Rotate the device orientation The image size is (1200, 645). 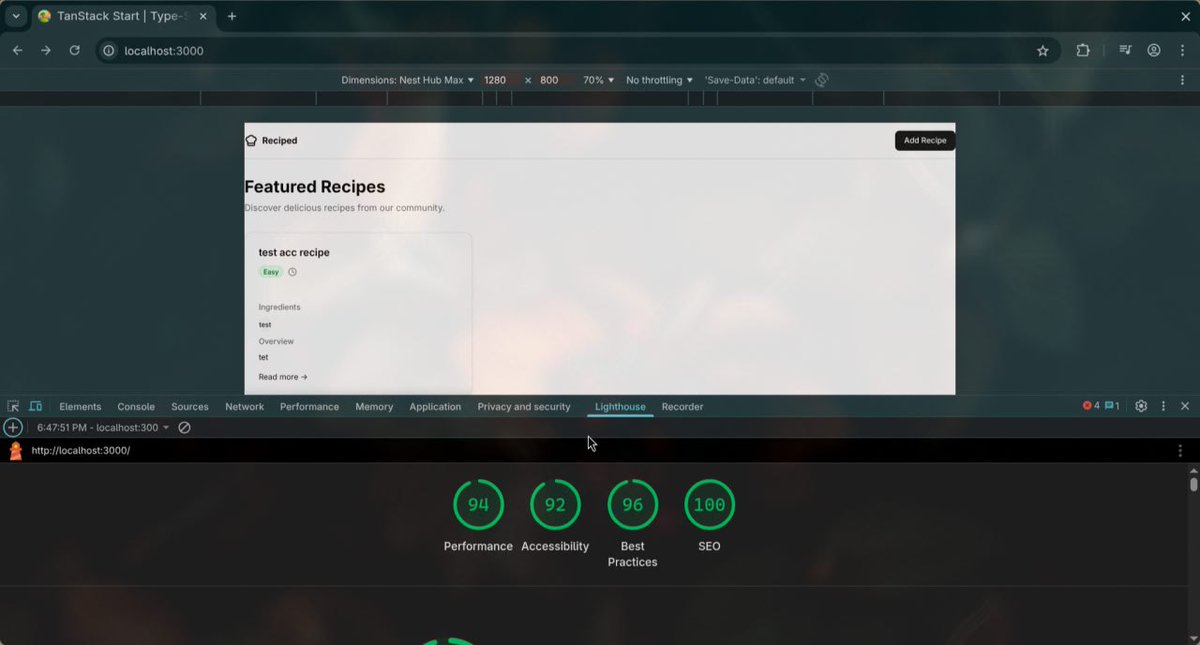[x=821, y=80]
